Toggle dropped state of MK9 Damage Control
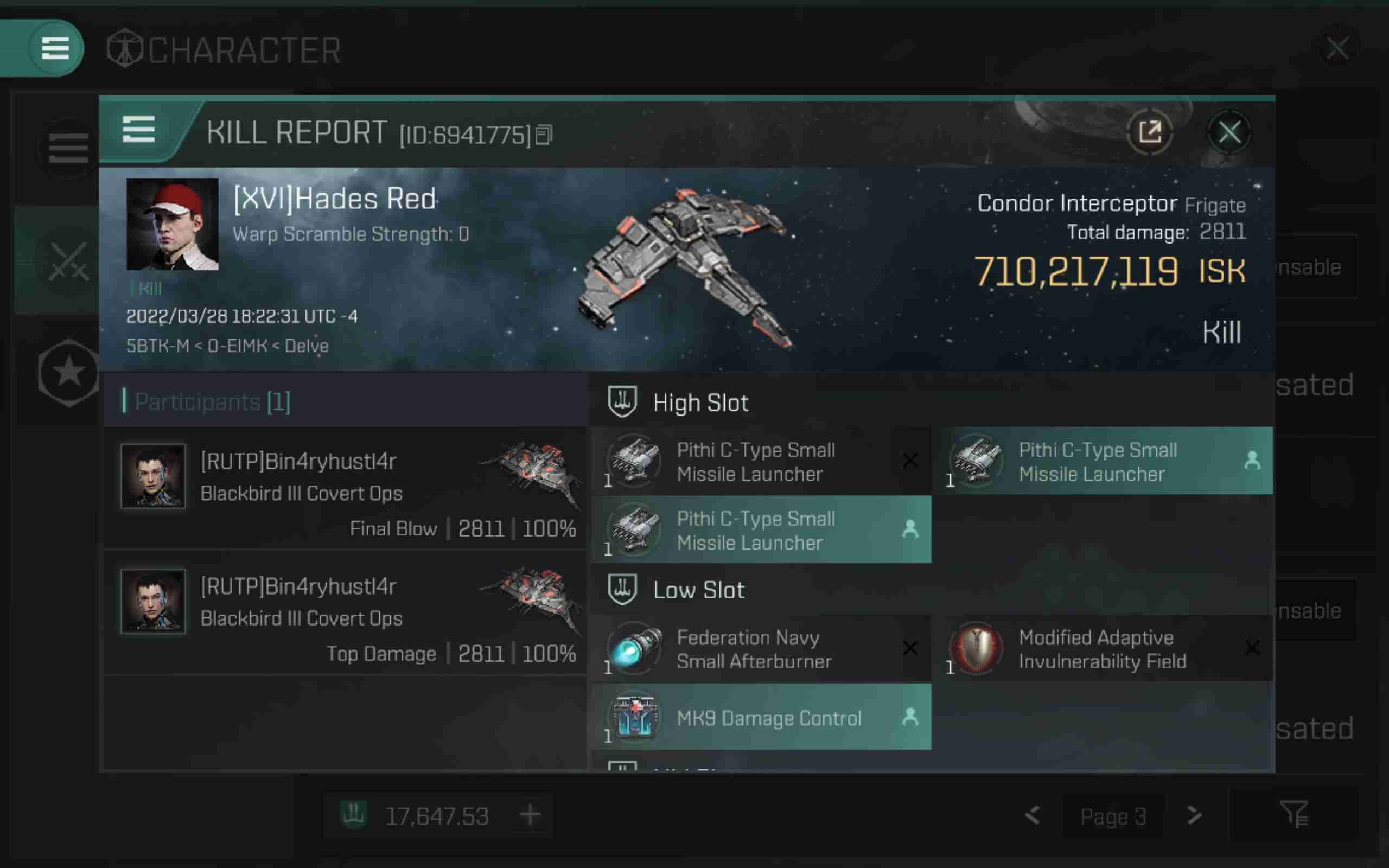The width and height of the screenshot is (1389, 868). (909, 718)
